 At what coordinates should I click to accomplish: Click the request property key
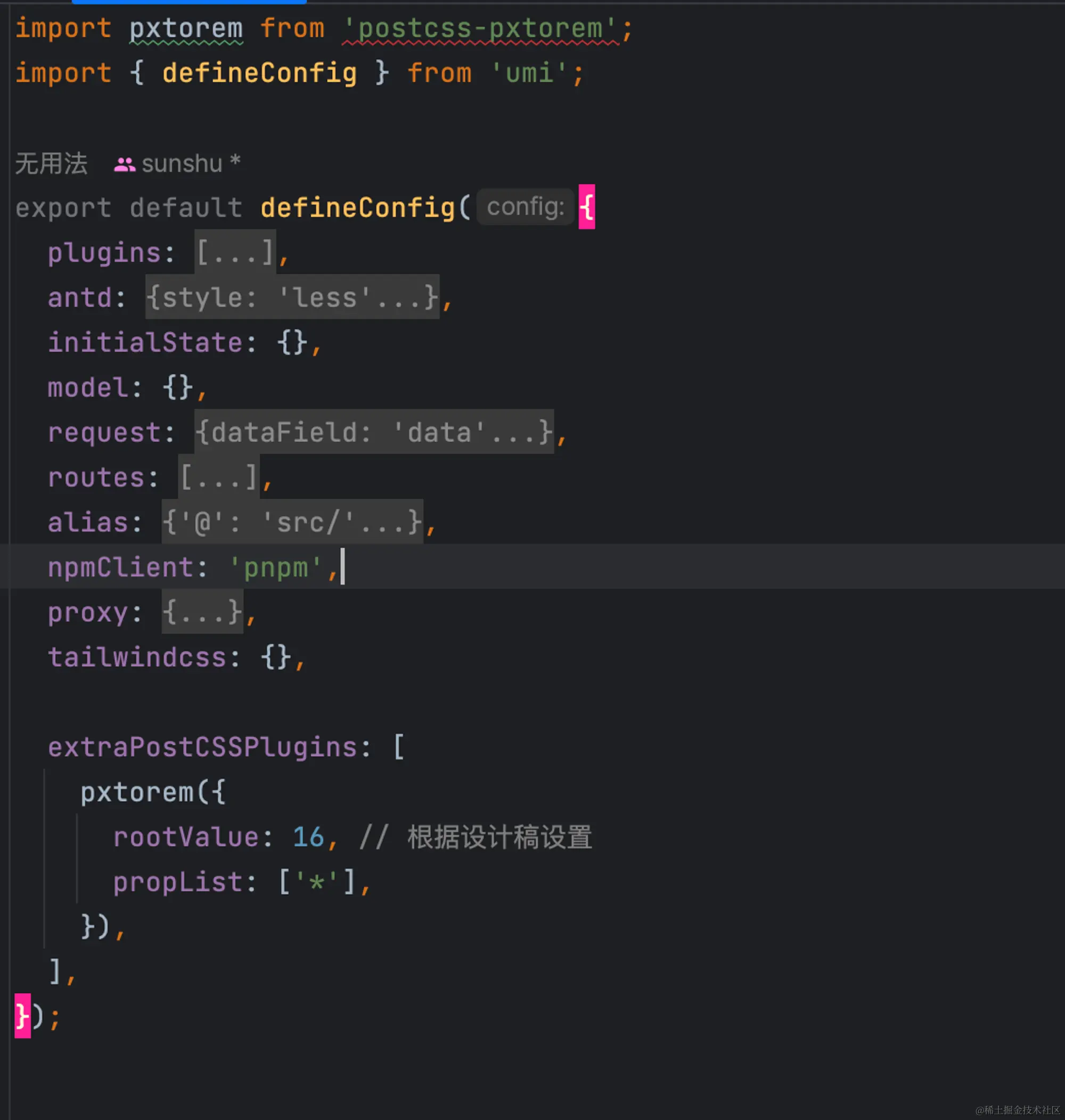(x=104, y=433)
